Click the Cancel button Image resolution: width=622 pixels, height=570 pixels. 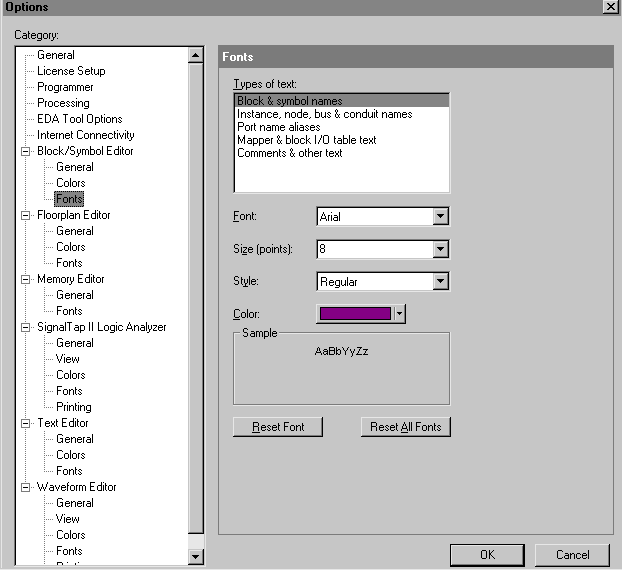(572, 555)
